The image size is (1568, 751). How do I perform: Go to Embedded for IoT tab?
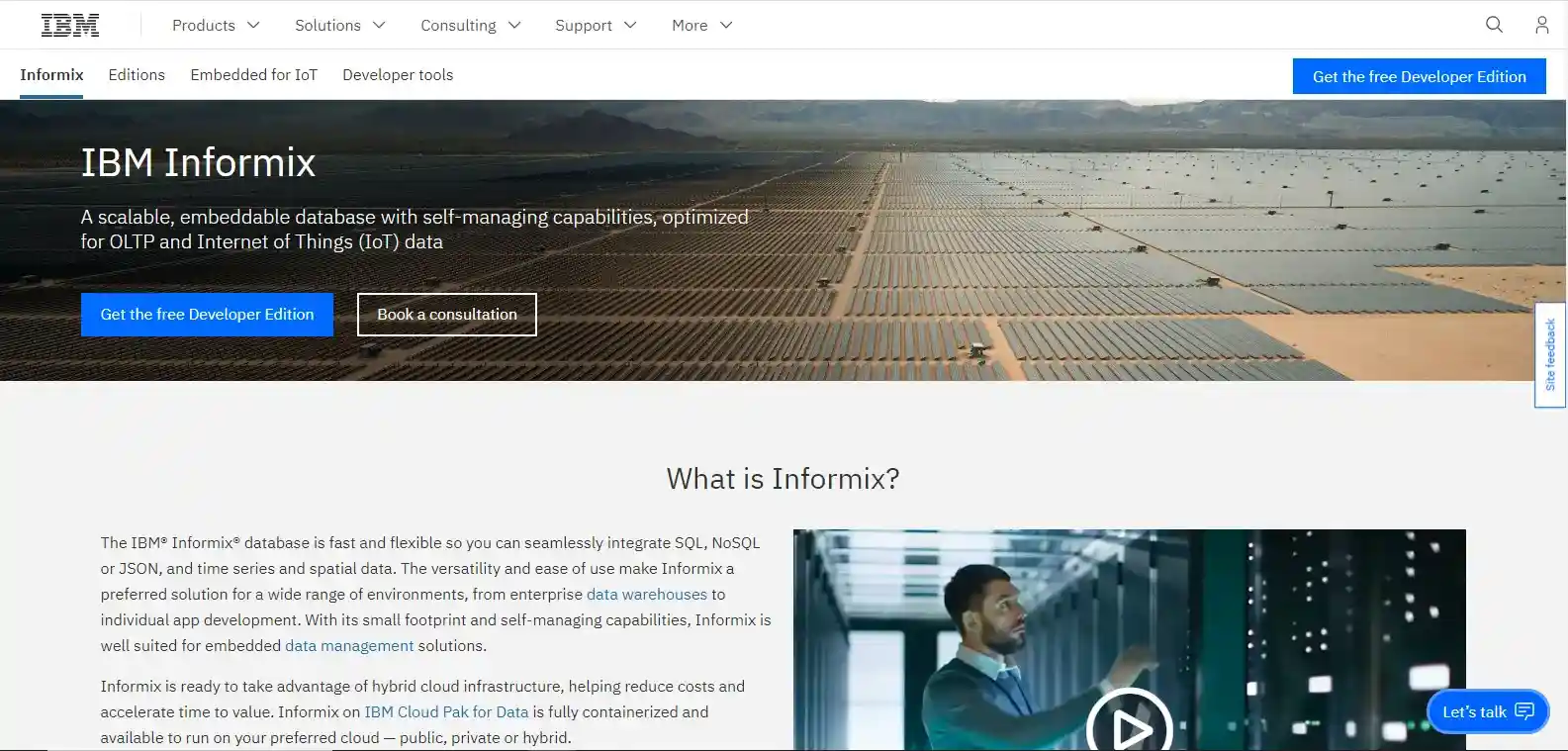click(253, 75)
